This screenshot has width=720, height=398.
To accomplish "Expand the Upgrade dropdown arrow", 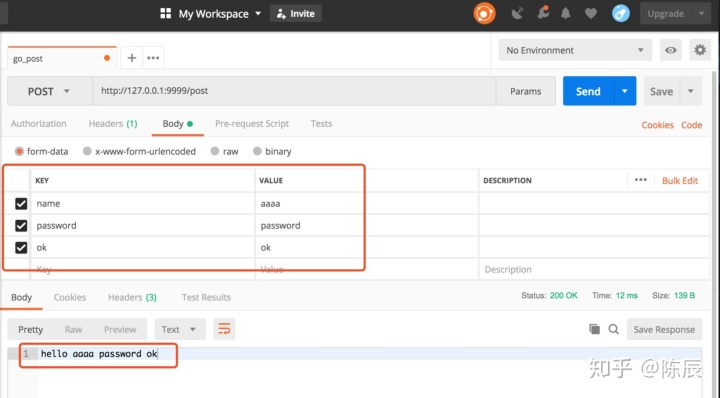I will point(701,13).
